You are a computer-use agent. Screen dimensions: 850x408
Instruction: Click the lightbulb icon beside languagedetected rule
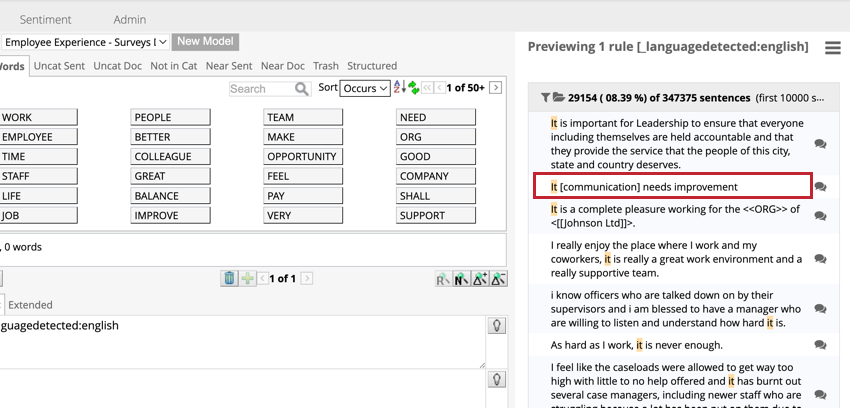coord(494,326)
